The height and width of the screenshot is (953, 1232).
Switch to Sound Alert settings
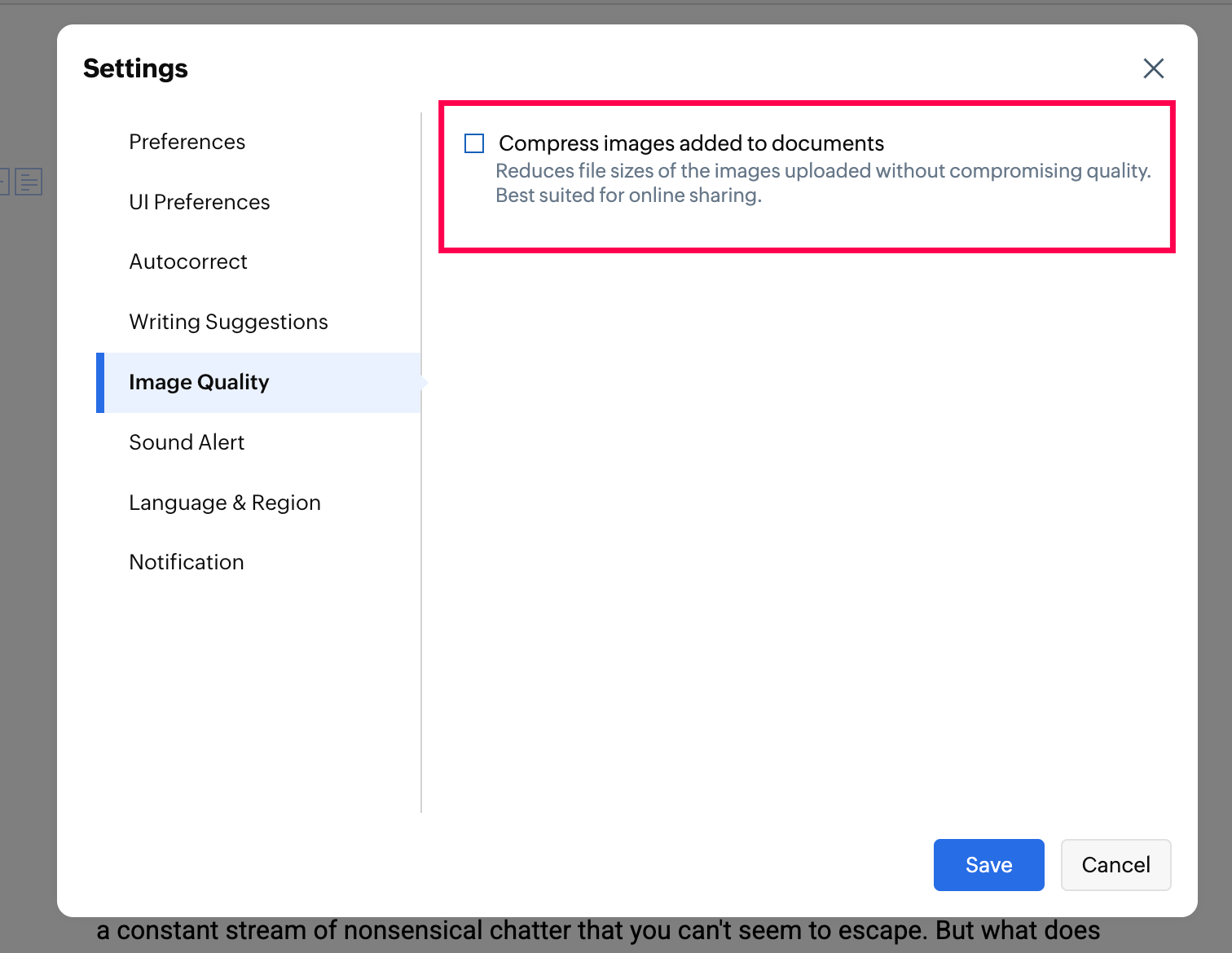187,442
